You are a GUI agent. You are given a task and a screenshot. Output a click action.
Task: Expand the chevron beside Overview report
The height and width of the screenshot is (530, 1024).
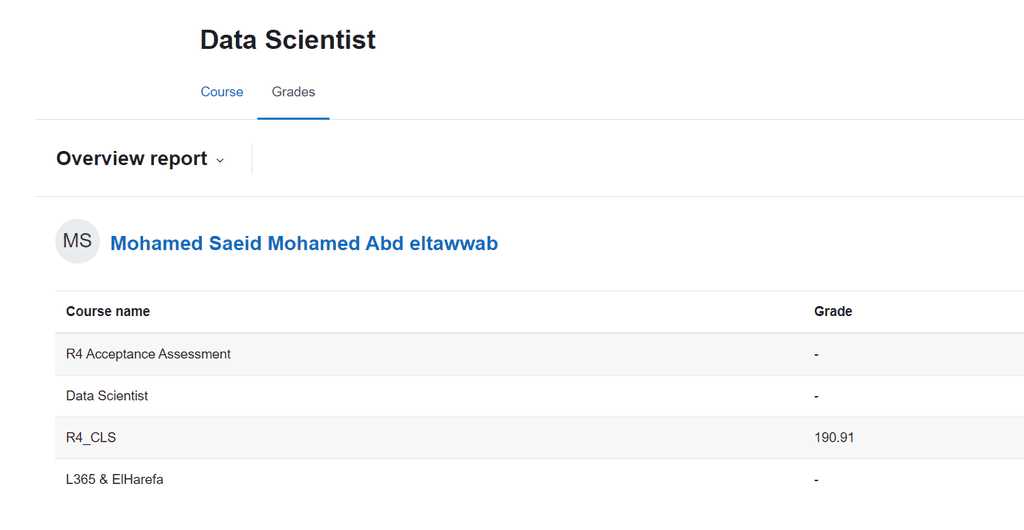tap(220, 161)
